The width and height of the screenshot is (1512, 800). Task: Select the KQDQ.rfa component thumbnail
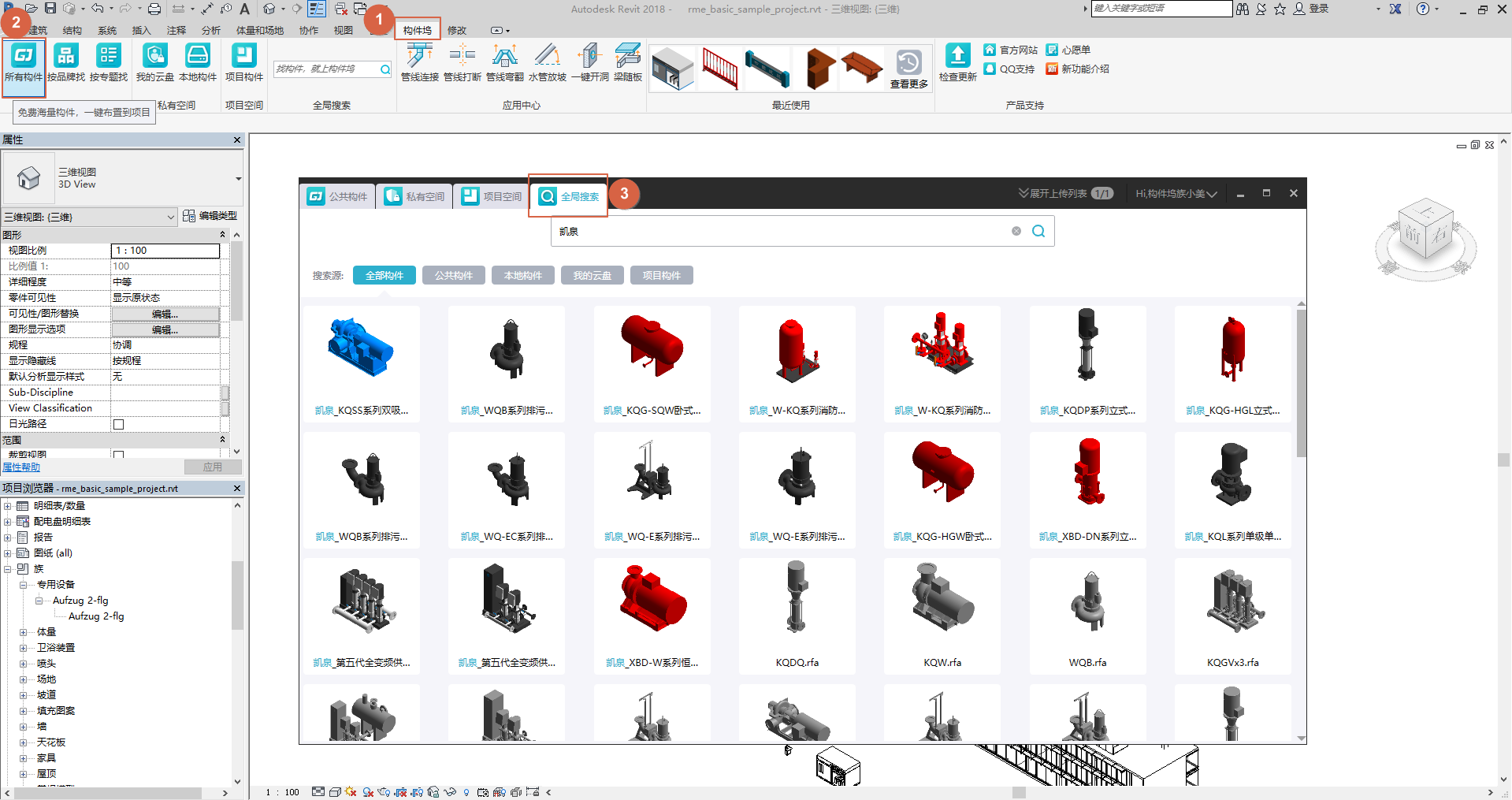(797, 616)
